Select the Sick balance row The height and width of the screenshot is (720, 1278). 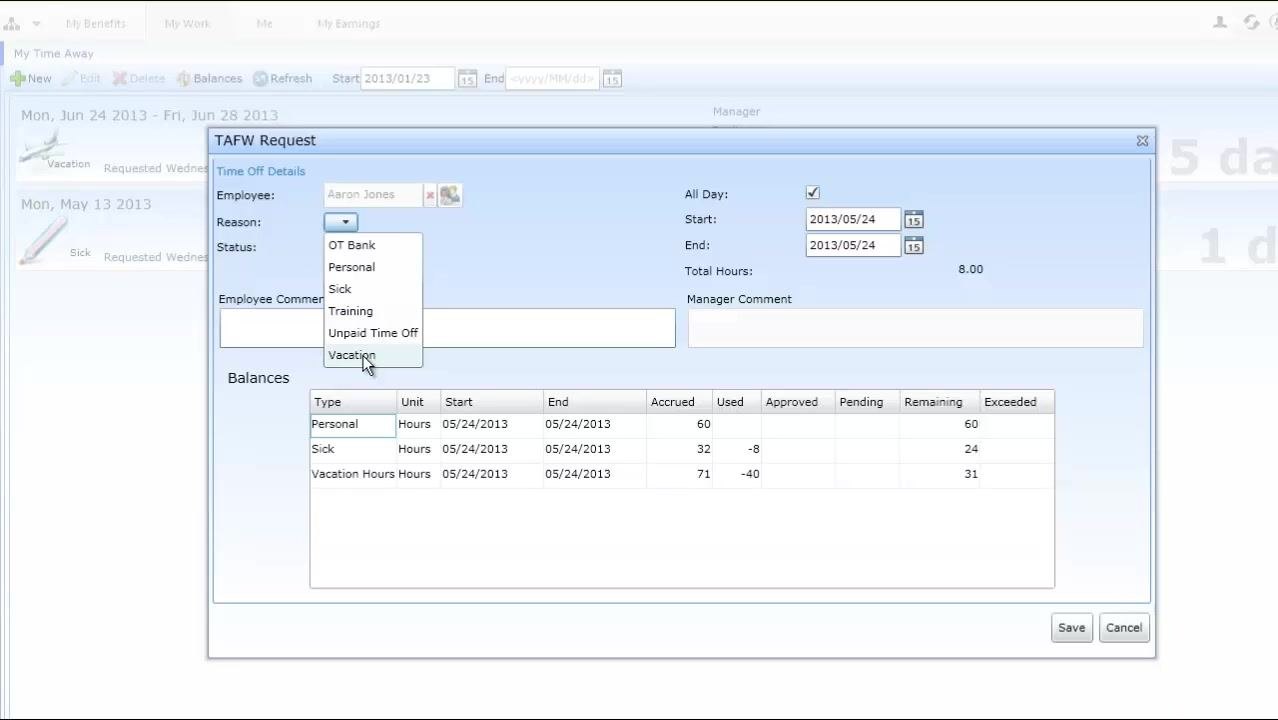[682, 449]
